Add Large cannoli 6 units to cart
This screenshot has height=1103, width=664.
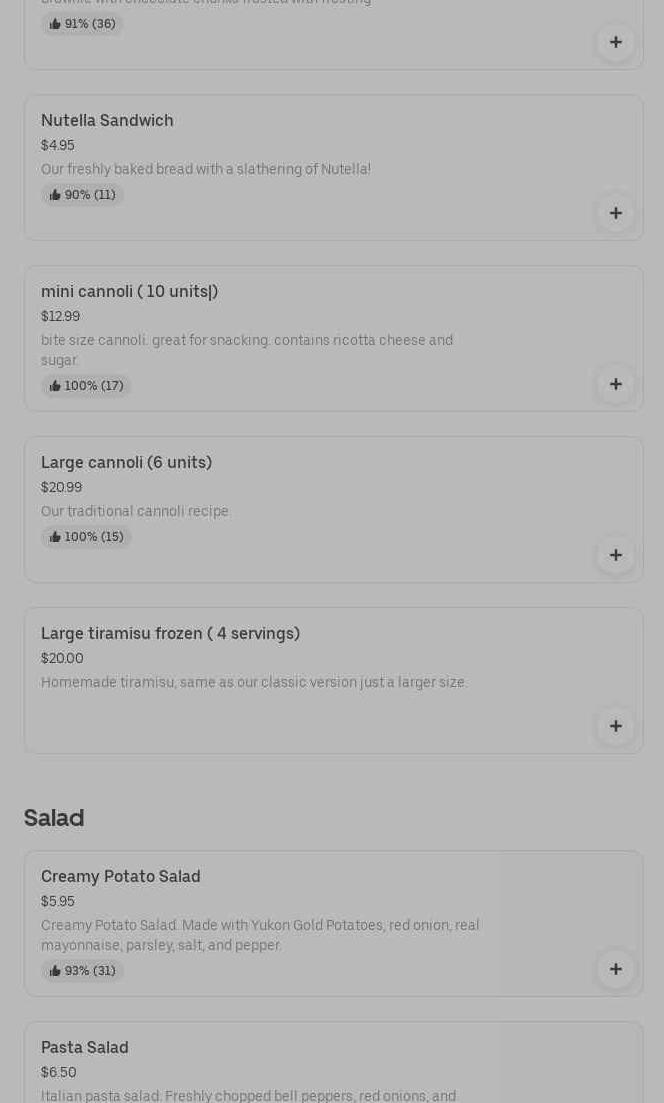pyautogui.click(x=615, y=555)
